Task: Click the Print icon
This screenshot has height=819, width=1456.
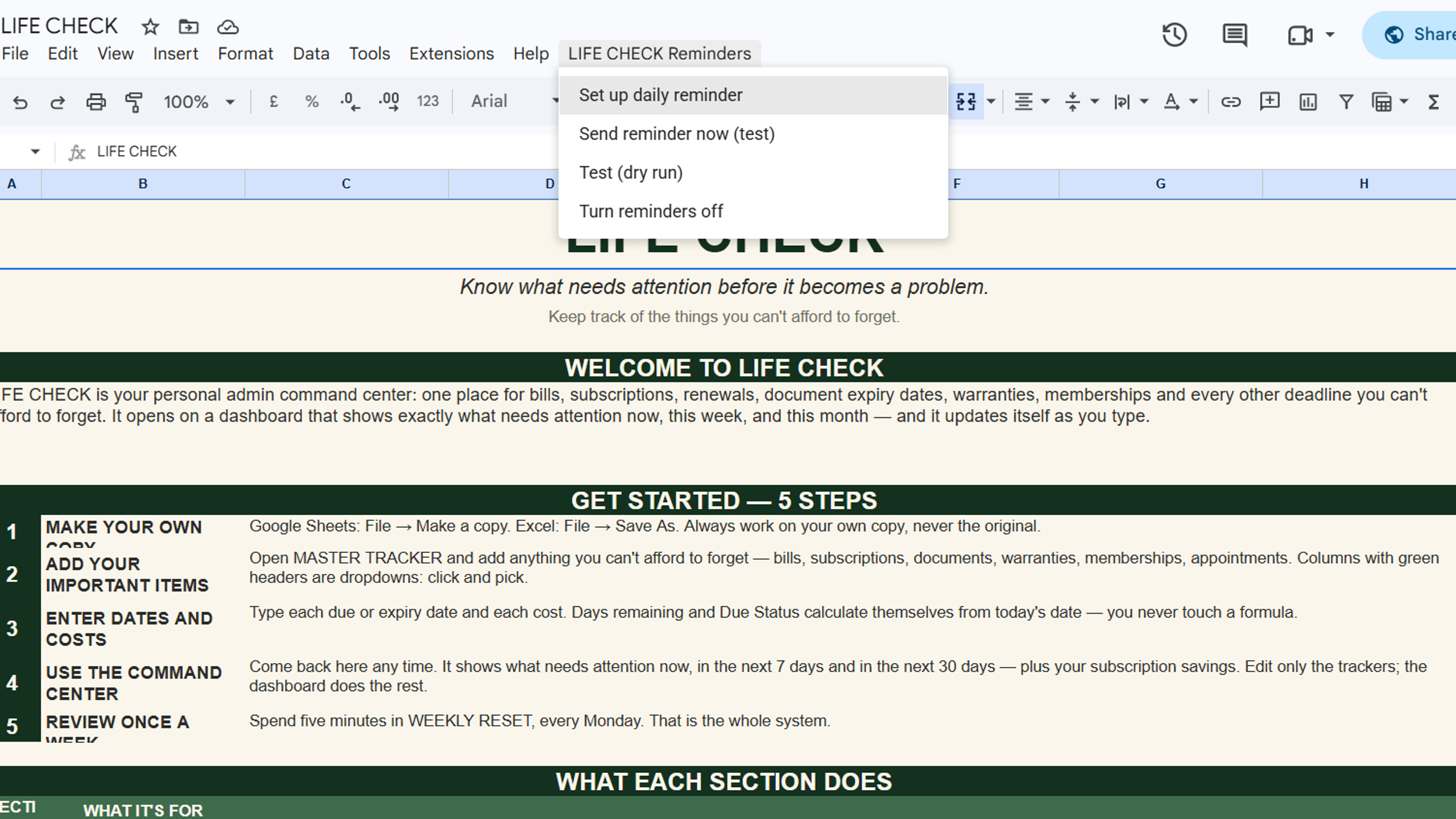Action: [x=96, y=102]
